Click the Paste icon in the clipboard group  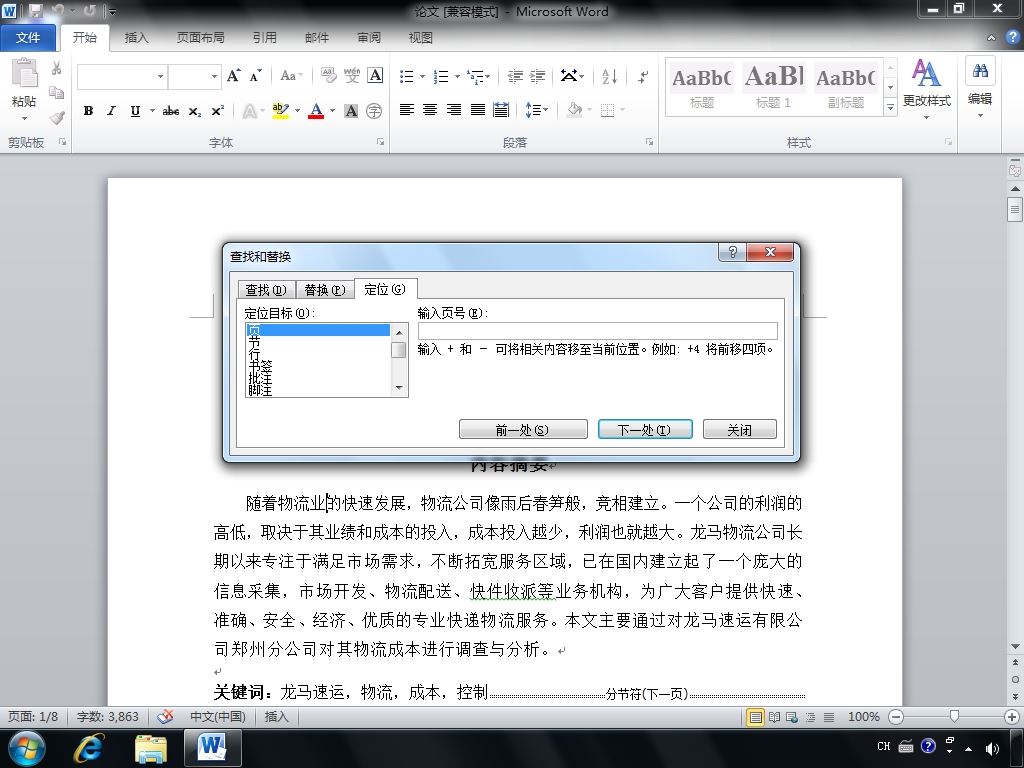click(25, 73)
